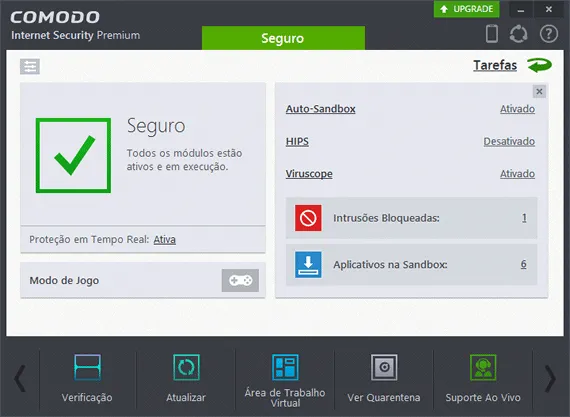Launch Área de Trabalho Virtual
570x417 pixels.
click(x=285, y=381)
